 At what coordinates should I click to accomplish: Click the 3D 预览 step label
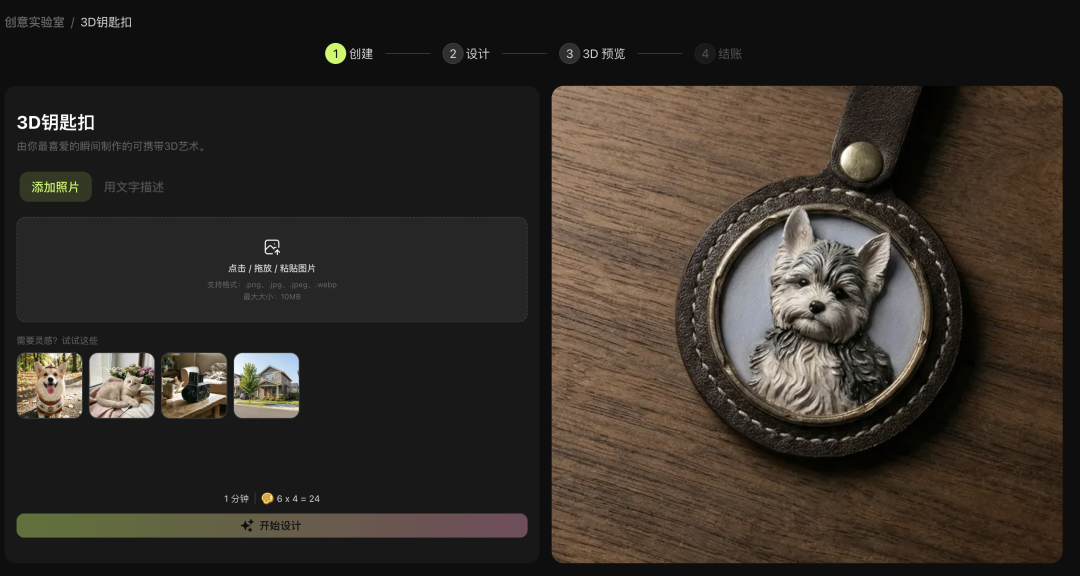click(x=604, y=54)
